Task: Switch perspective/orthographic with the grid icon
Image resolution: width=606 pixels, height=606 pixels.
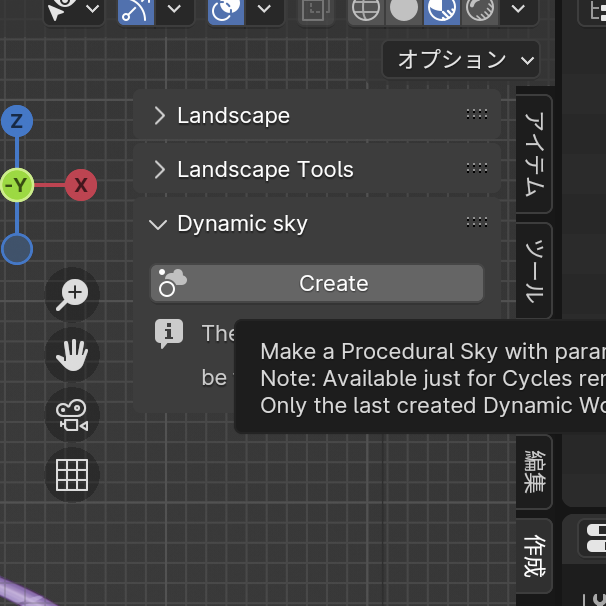Action: (x=72, y=475)
